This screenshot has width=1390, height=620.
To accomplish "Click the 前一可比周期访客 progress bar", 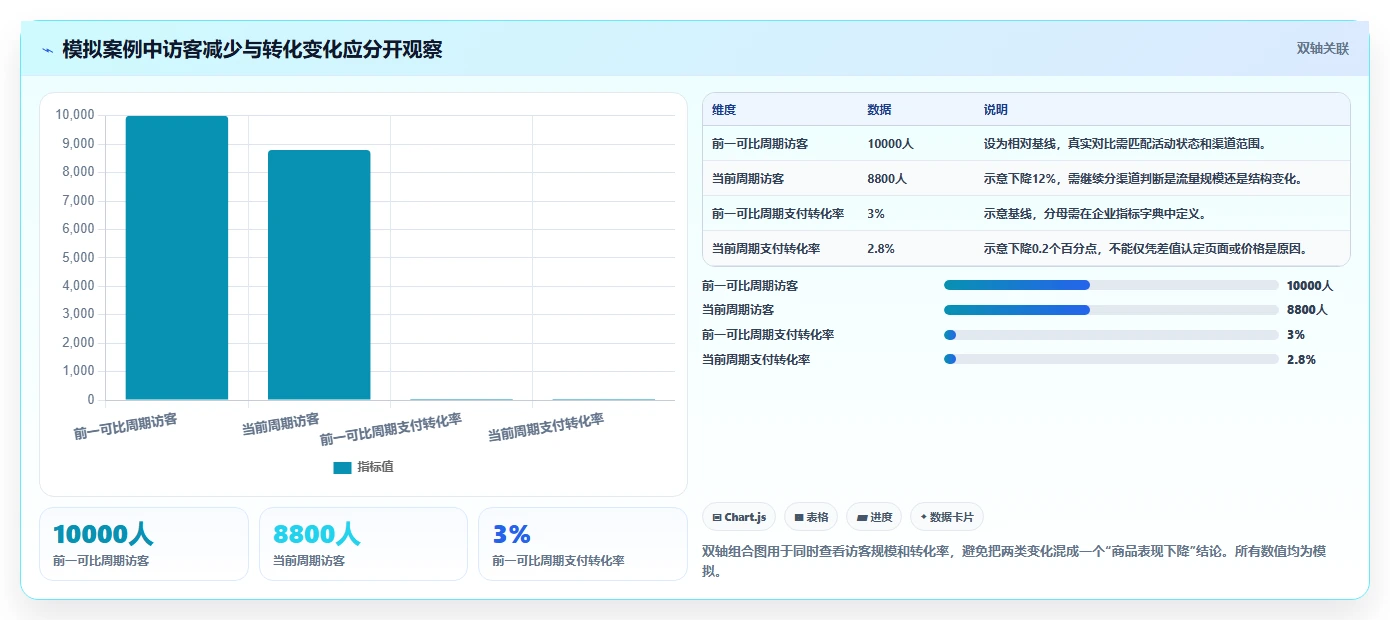I will 1111,285.
